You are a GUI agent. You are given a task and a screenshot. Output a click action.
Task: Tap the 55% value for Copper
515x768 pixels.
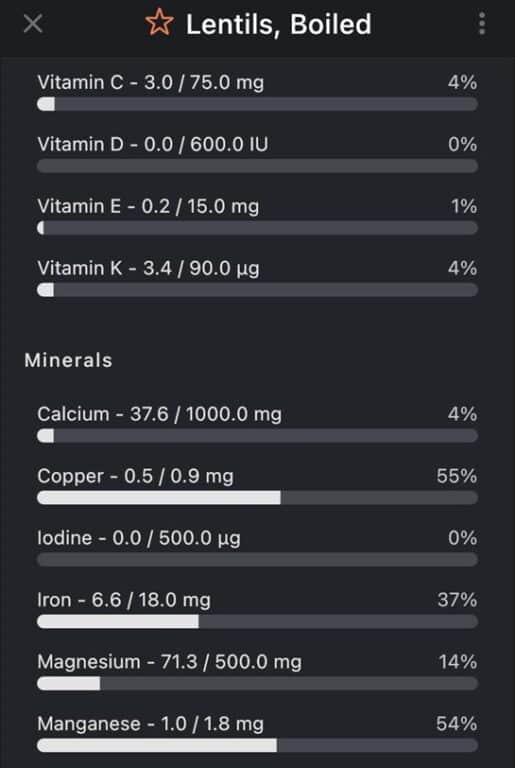457,476
